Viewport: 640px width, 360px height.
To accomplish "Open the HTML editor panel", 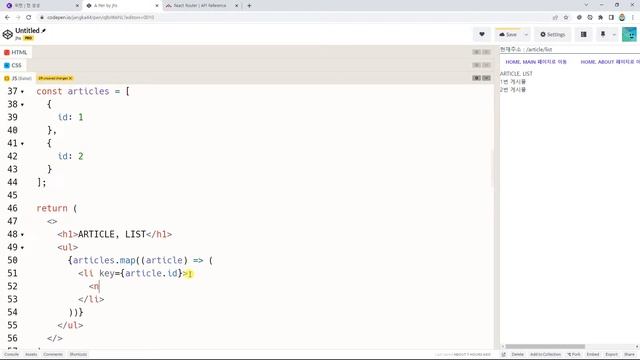I will tap(16, 52).
